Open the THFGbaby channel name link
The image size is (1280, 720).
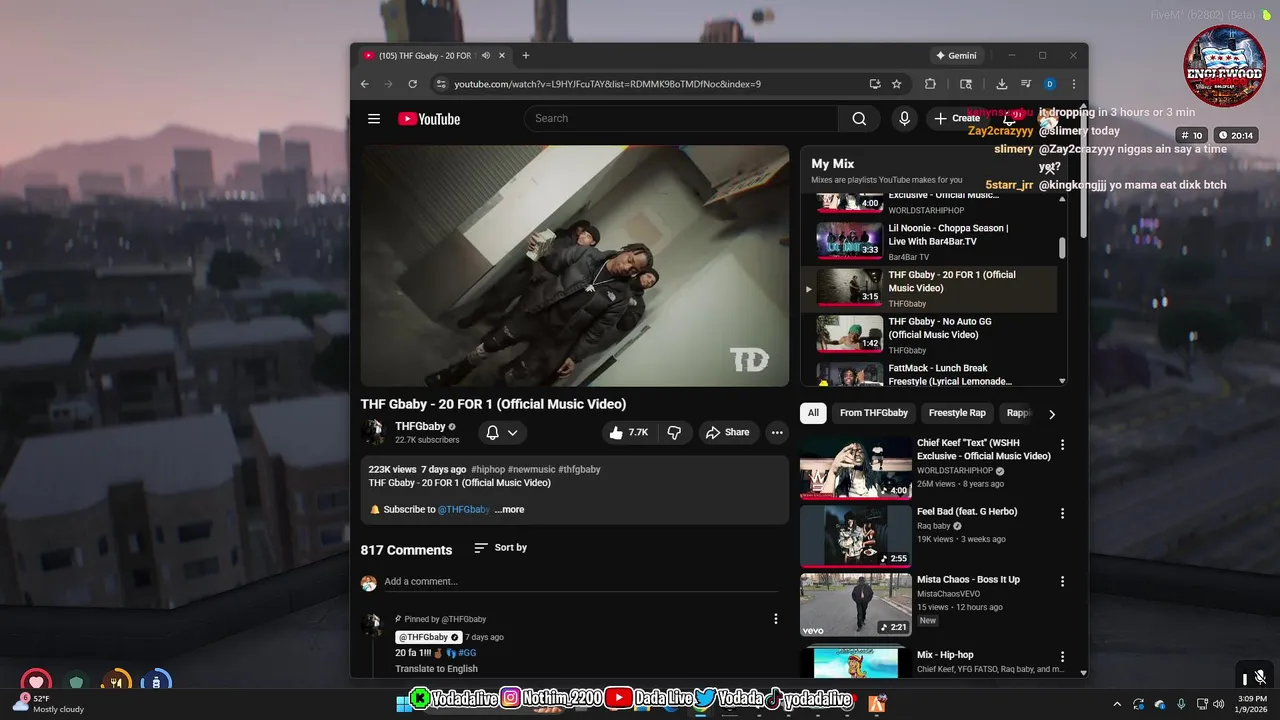click(420, 426)
